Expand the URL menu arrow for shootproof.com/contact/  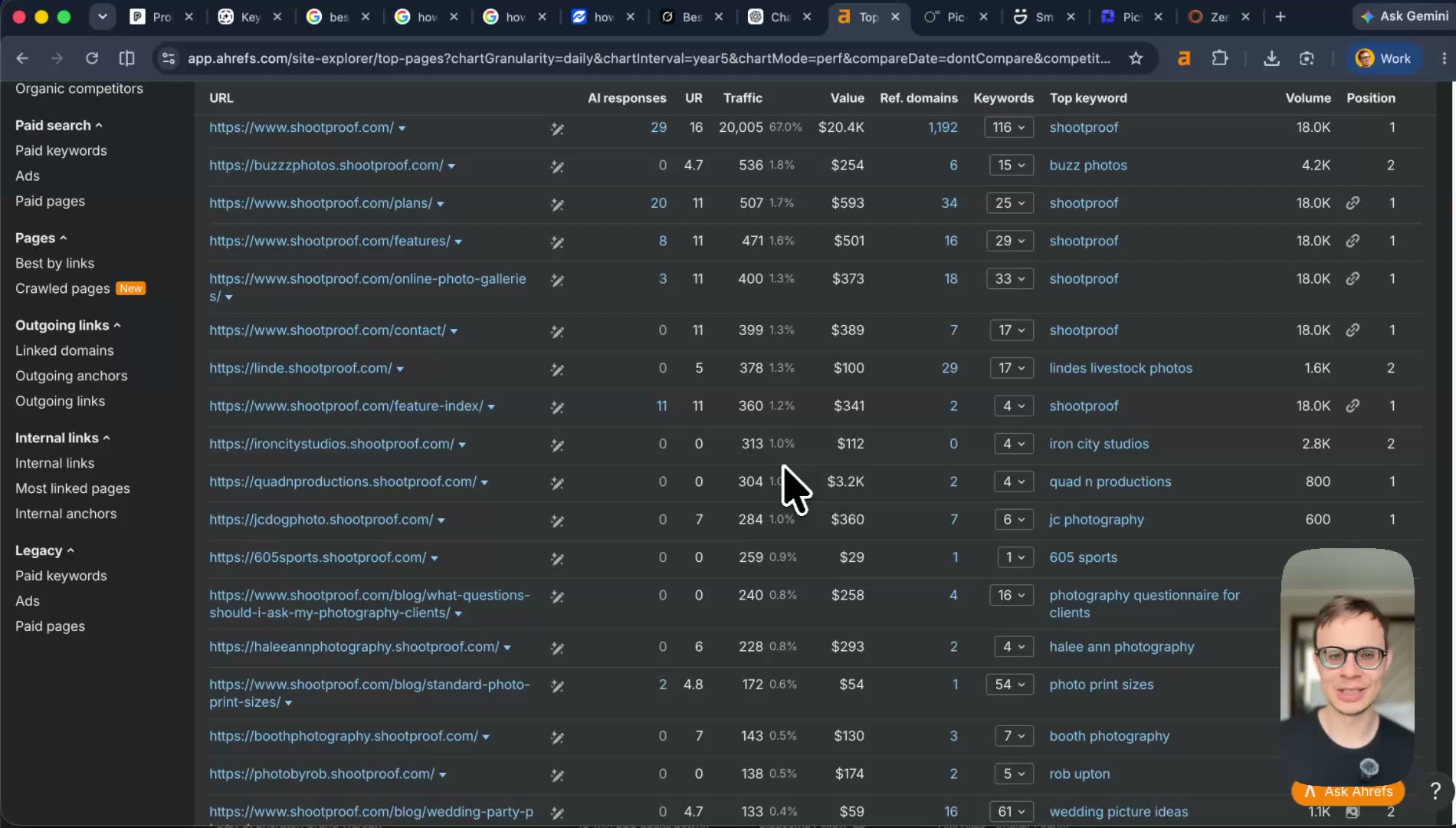point(454,332)
